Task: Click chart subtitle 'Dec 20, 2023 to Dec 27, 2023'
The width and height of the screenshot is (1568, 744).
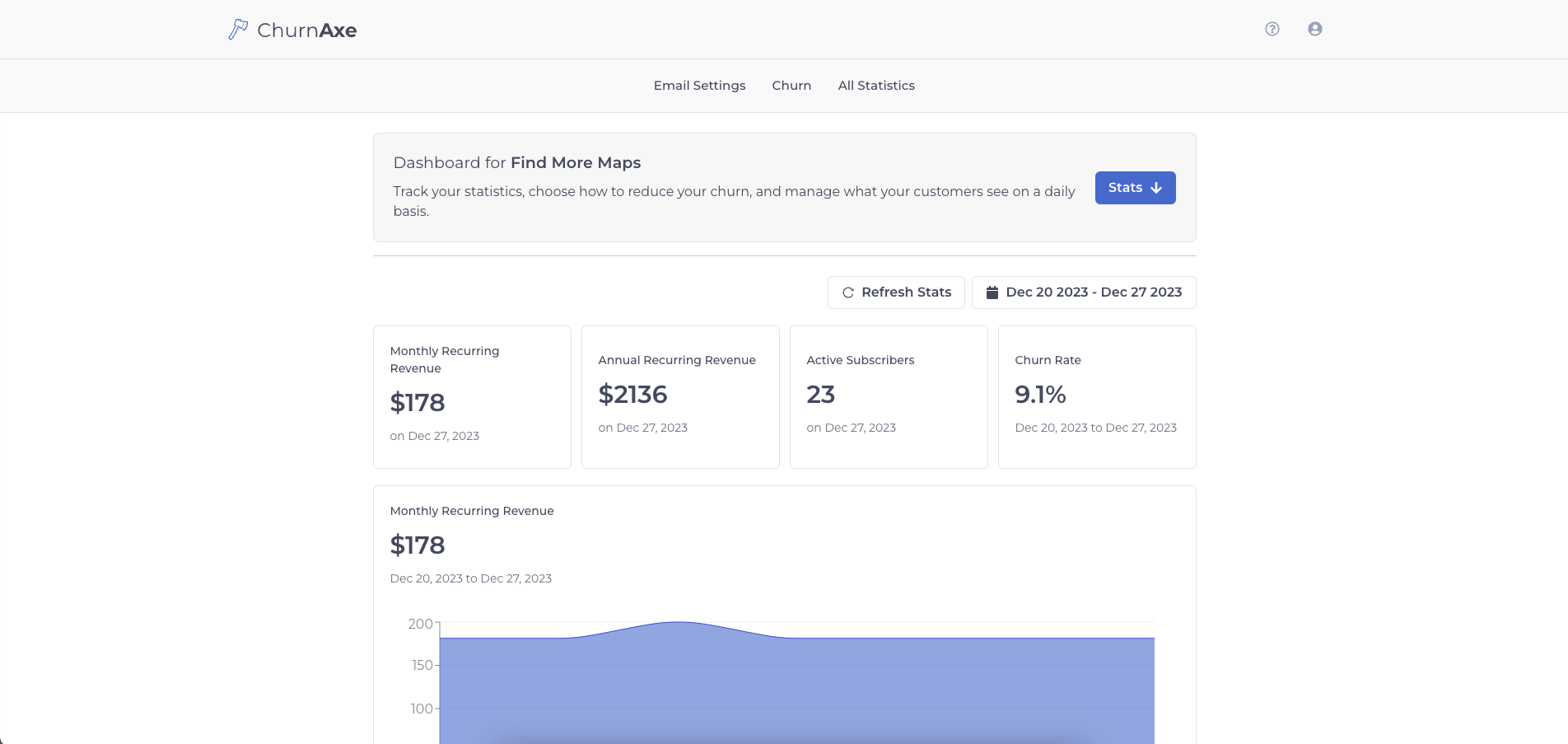Action: [471, 578]
